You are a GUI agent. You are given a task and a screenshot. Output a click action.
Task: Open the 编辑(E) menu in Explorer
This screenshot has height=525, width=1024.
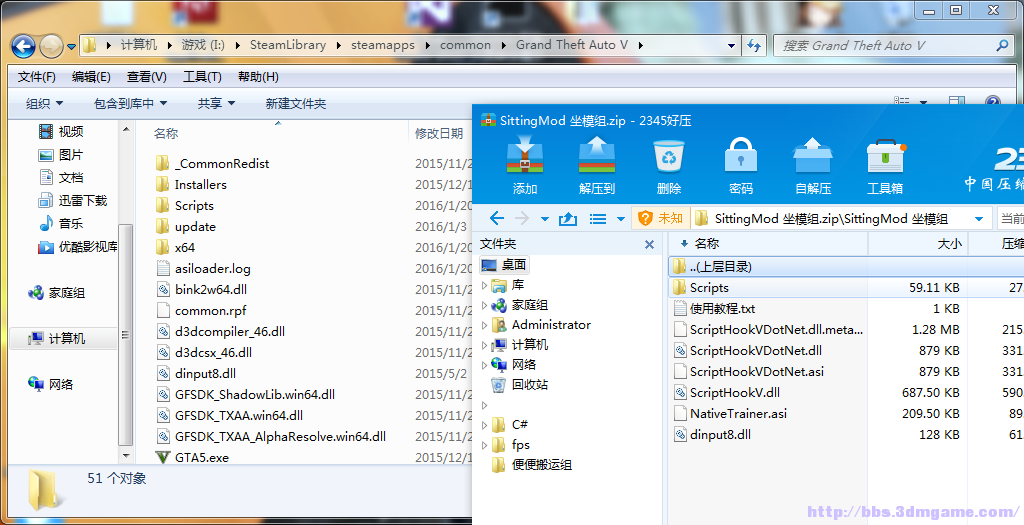pos(91,77)
